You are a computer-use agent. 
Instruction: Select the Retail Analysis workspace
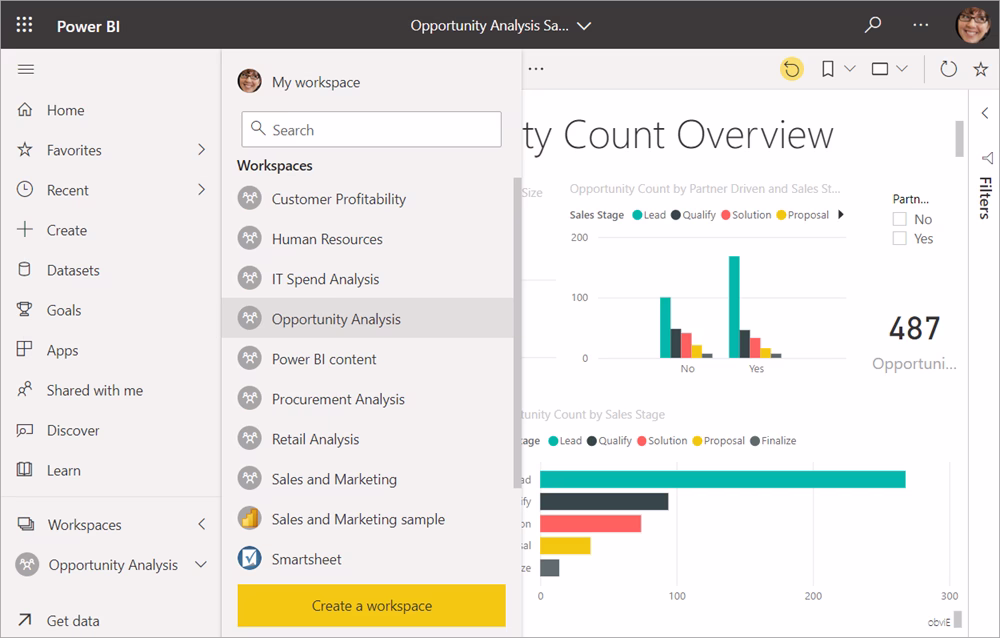point(314,439)
